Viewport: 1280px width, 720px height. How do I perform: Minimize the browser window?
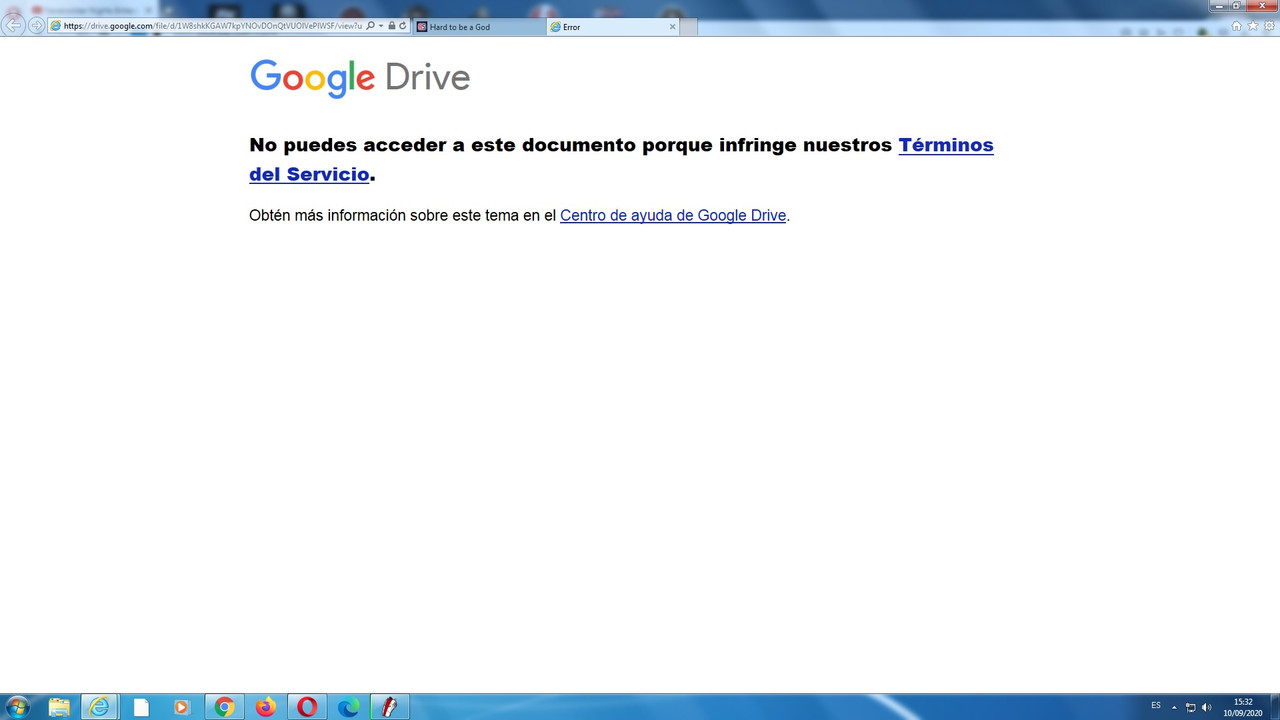1219,6
